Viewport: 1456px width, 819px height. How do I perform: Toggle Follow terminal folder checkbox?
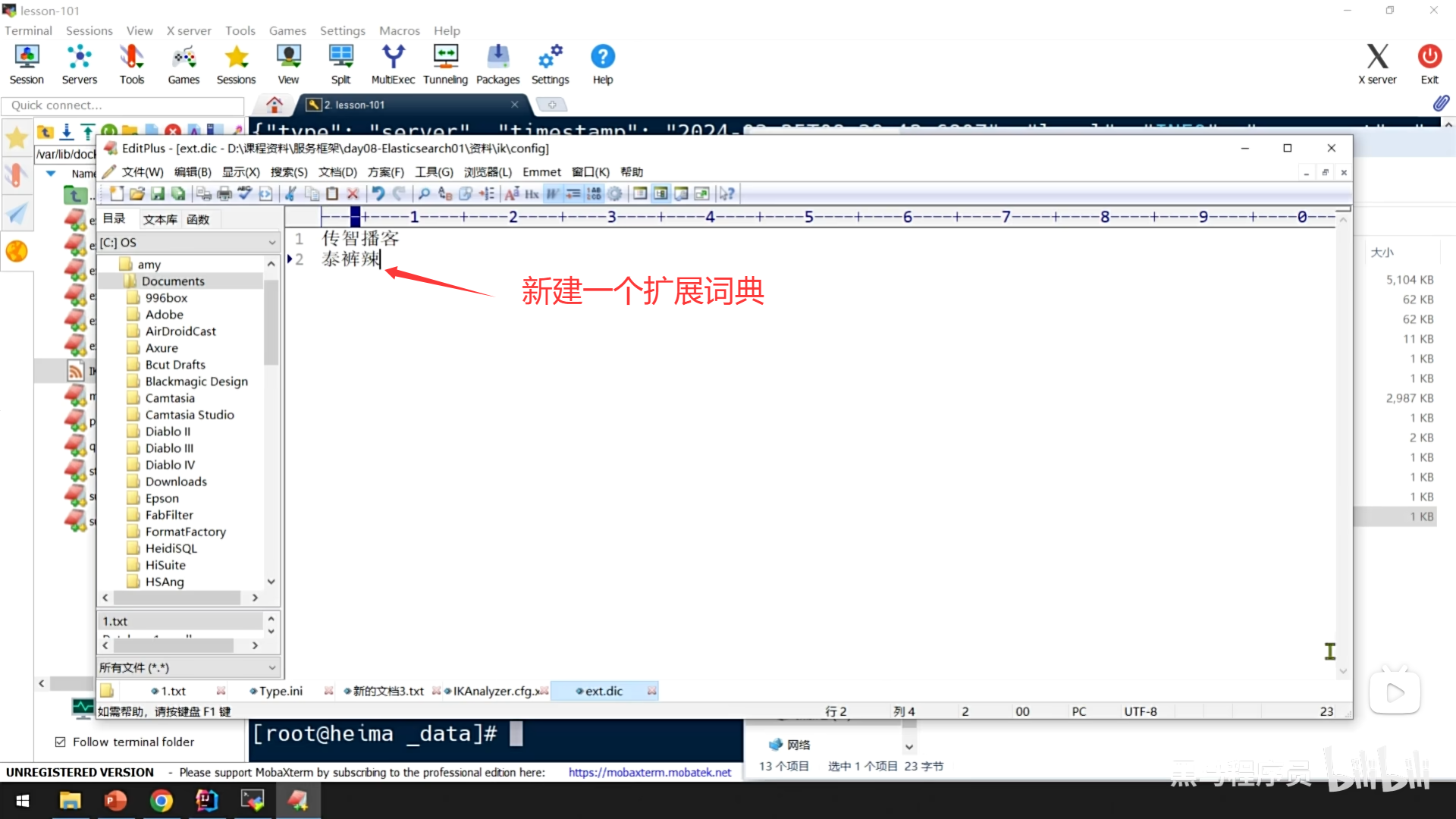(x=61, y=742)
